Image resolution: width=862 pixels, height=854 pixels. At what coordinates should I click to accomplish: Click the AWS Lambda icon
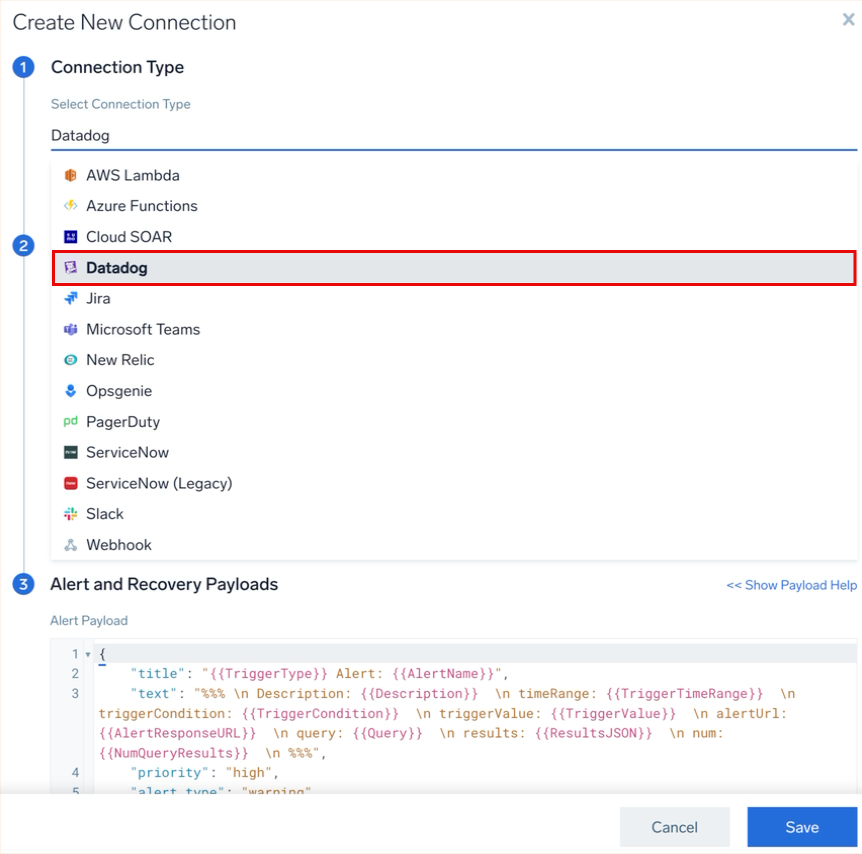70,175
